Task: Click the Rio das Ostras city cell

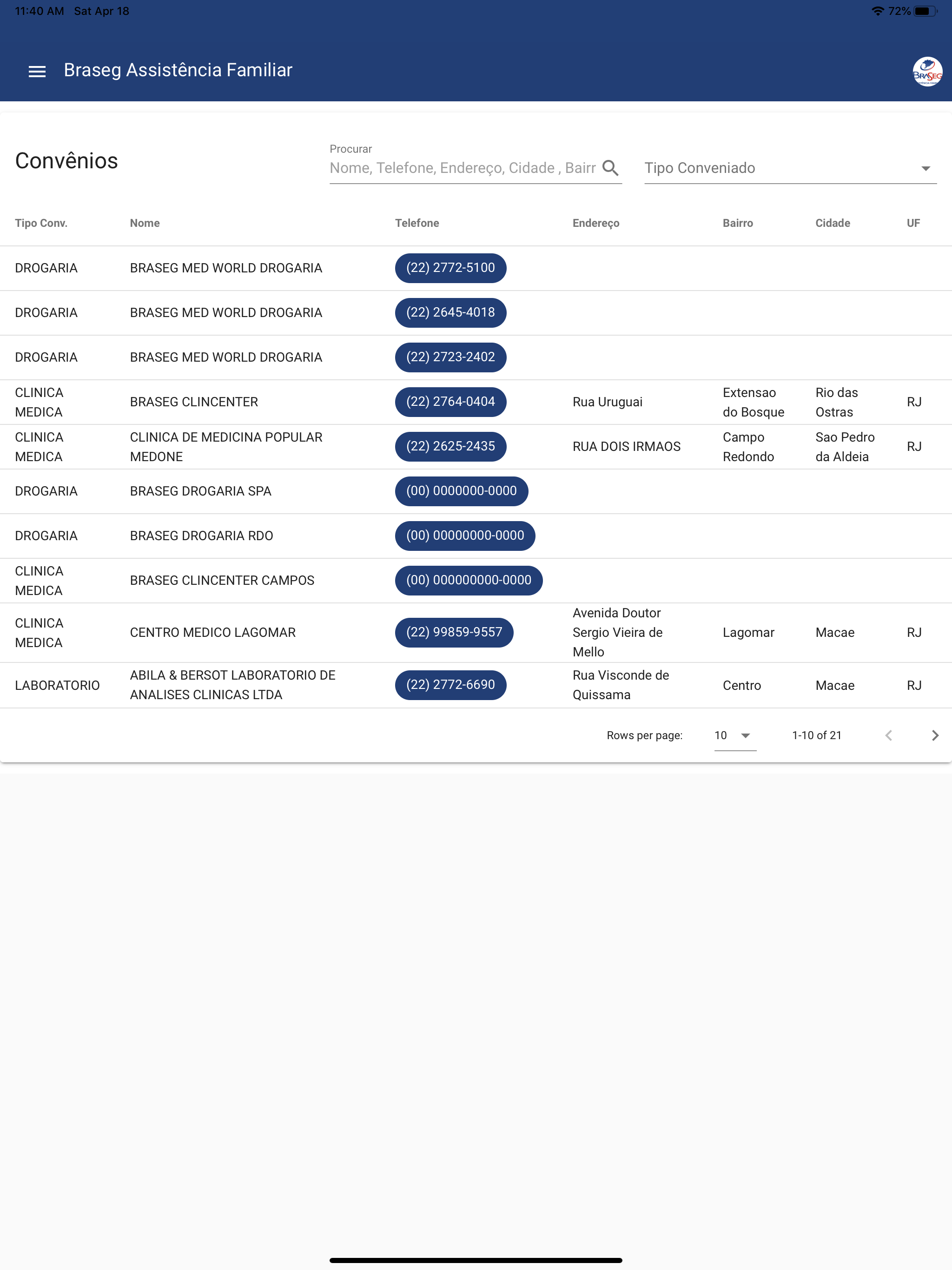Action: (837, 403)
